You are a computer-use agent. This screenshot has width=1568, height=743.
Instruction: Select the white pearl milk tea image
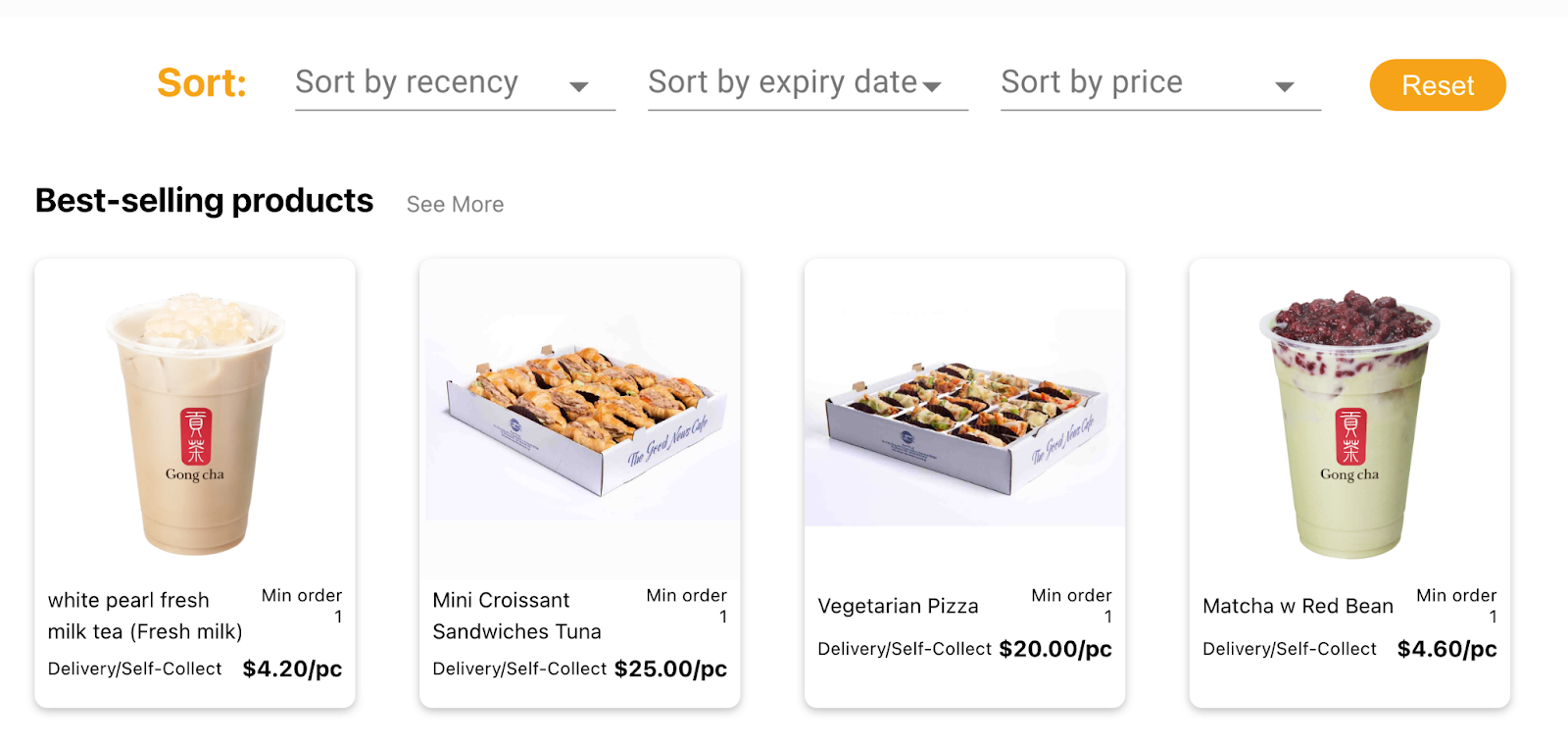click(195, 421)
